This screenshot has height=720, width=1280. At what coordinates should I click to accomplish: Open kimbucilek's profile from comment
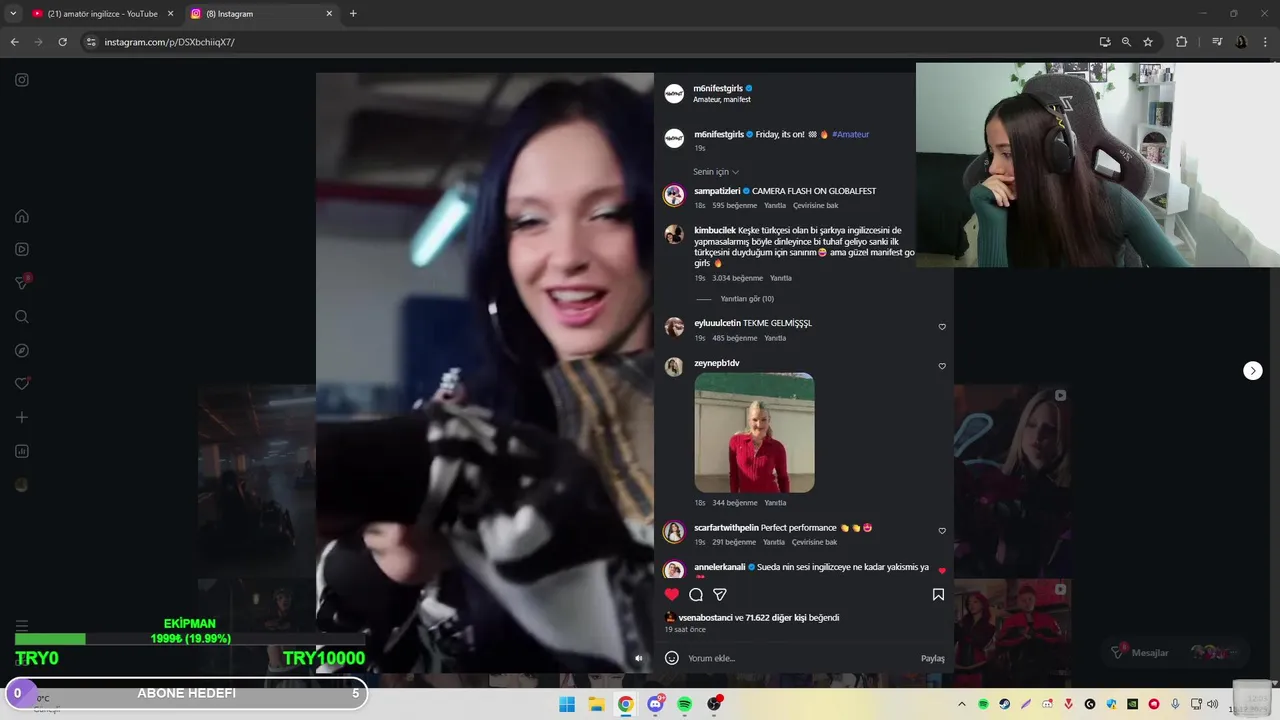pyautogui.click(x=715, y=230)
